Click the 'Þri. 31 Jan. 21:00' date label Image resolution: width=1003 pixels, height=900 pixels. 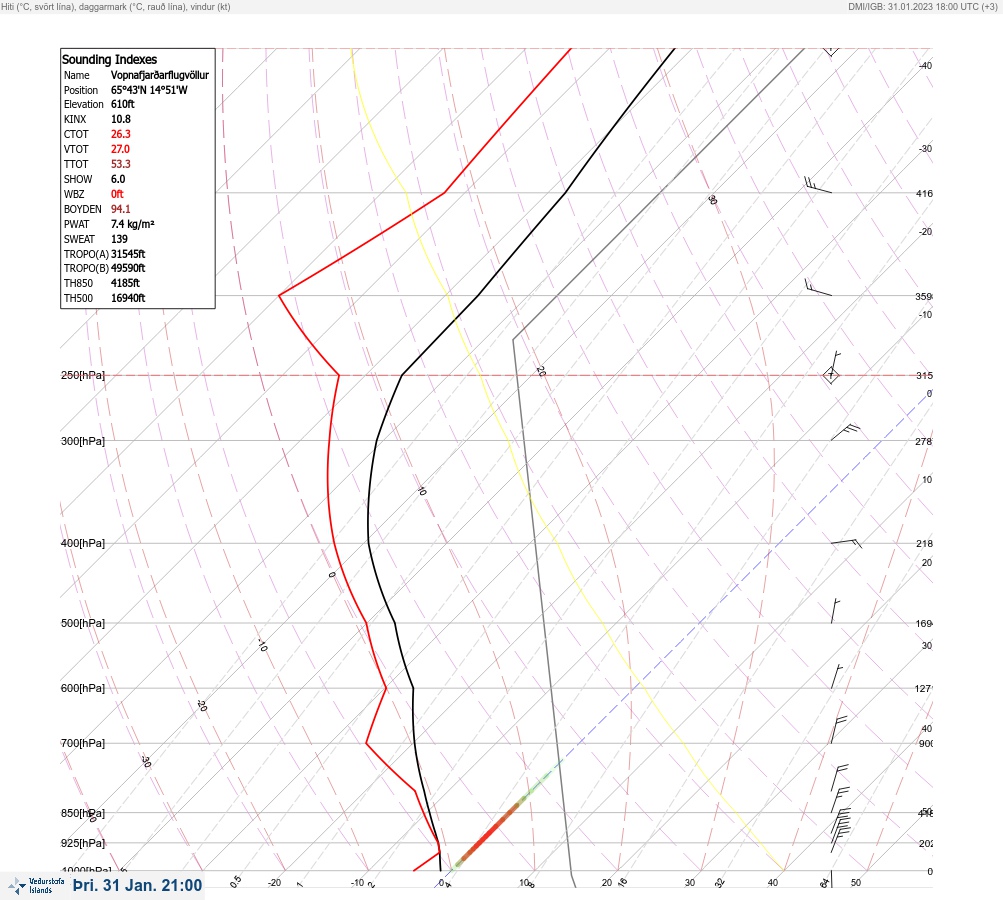click(x=138, y=885)
